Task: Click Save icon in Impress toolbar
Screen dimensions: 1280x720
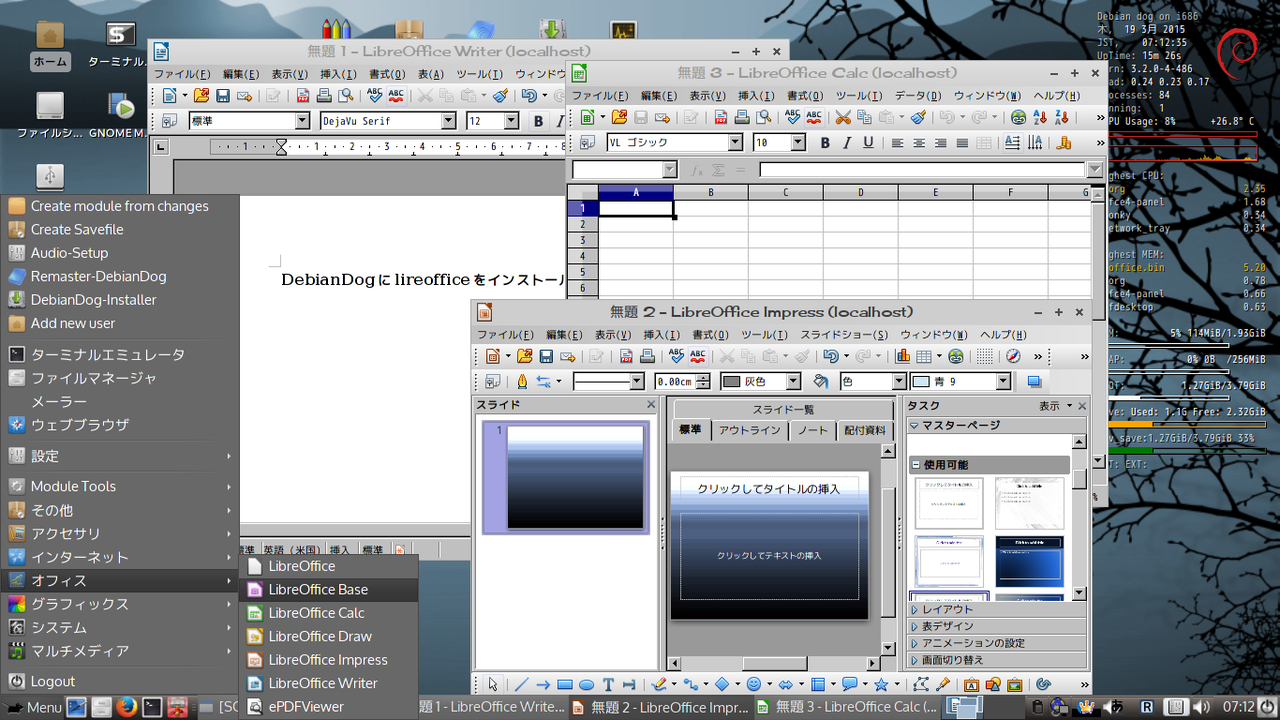Action: coord(545,356)
